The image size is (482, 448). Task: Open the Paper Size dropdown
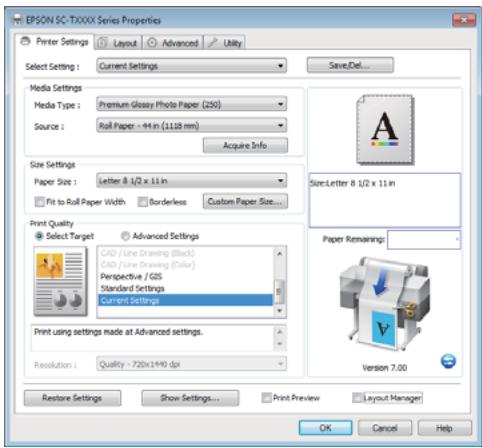[x=191, y=181]
